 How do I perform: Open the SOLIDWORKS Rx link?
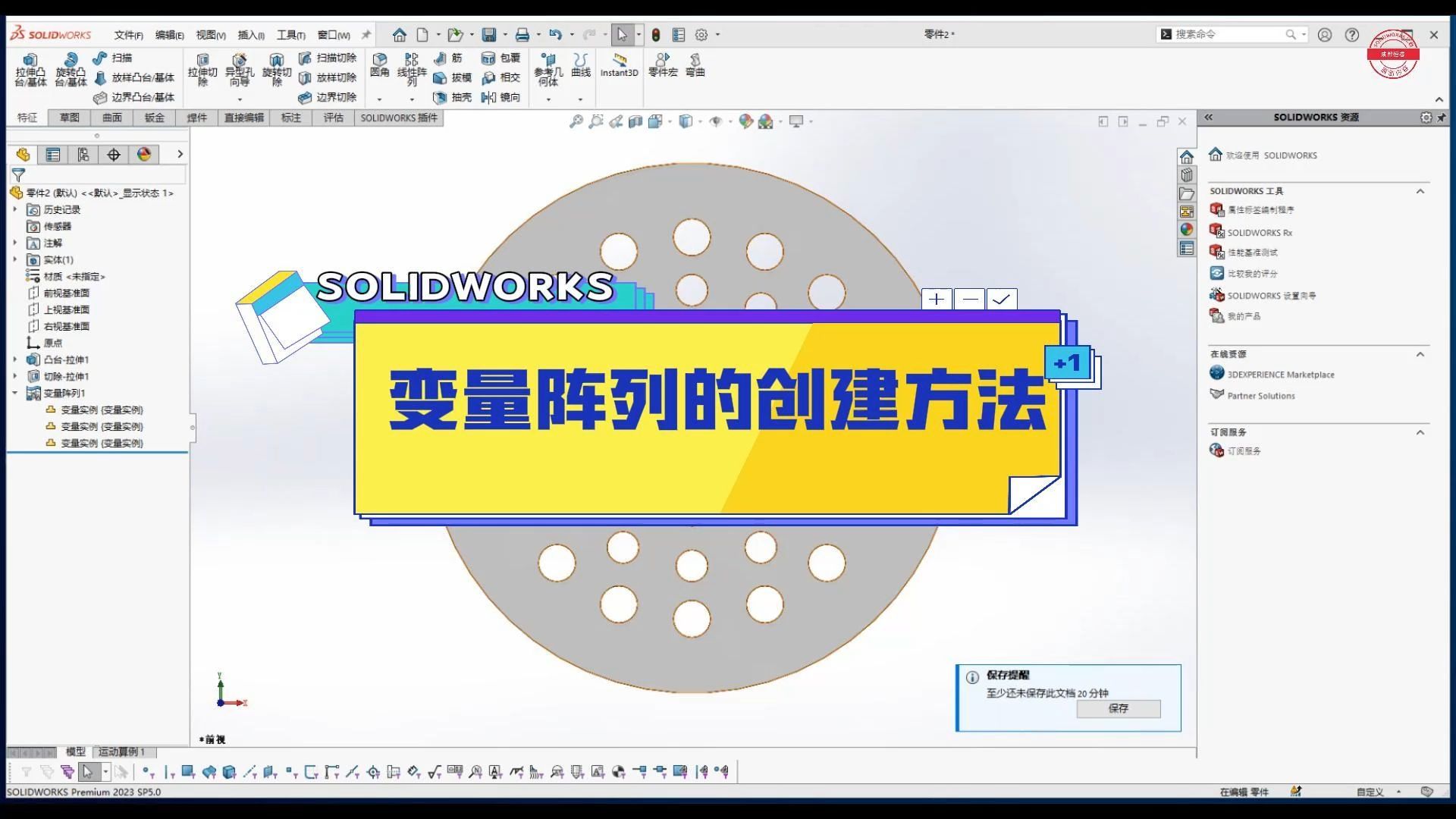pos(1260,233)
